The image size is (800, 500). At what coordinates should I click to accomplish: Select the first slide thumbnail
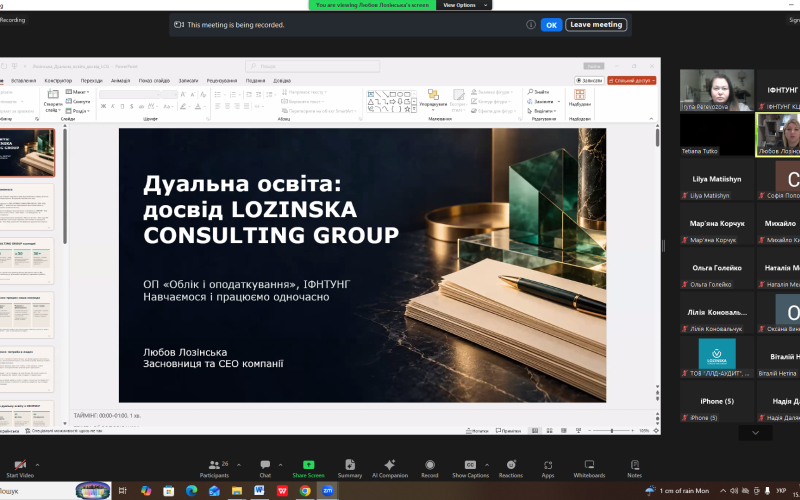28,153
